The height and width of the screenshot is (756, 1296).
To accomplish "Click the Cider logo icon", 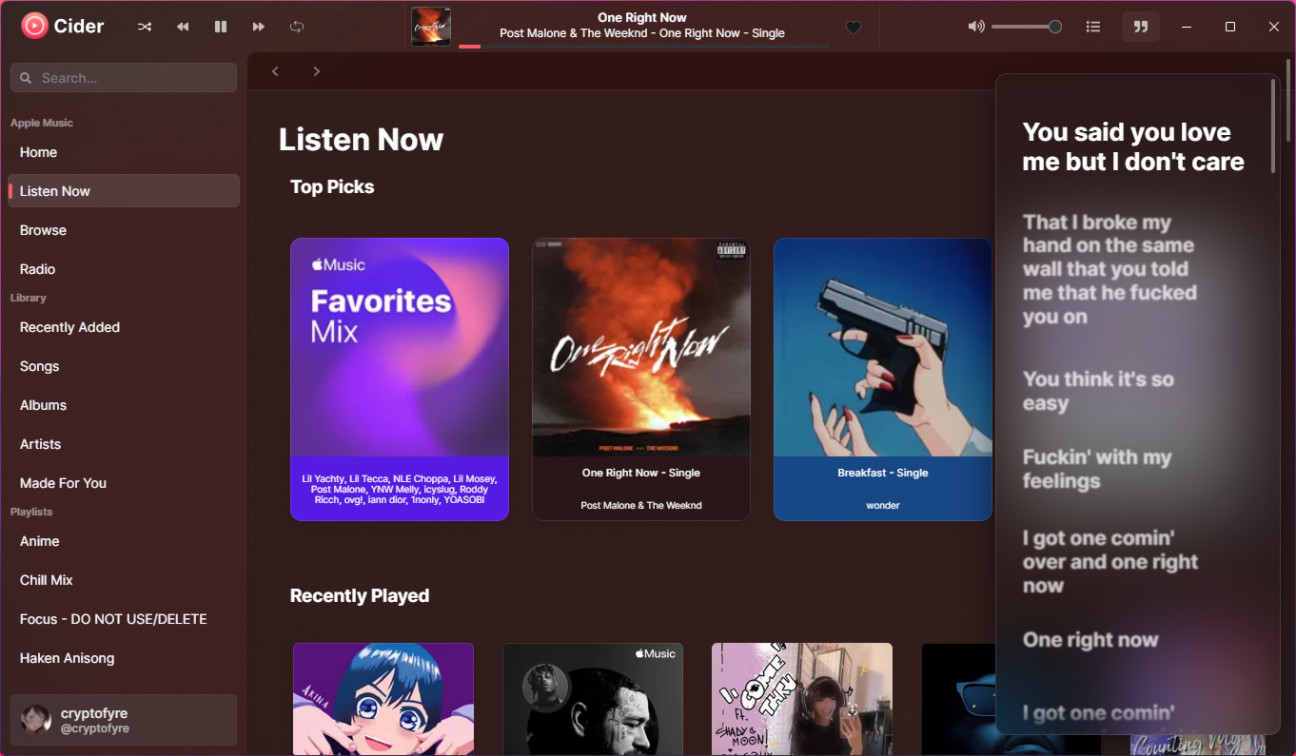I will 34,26.
